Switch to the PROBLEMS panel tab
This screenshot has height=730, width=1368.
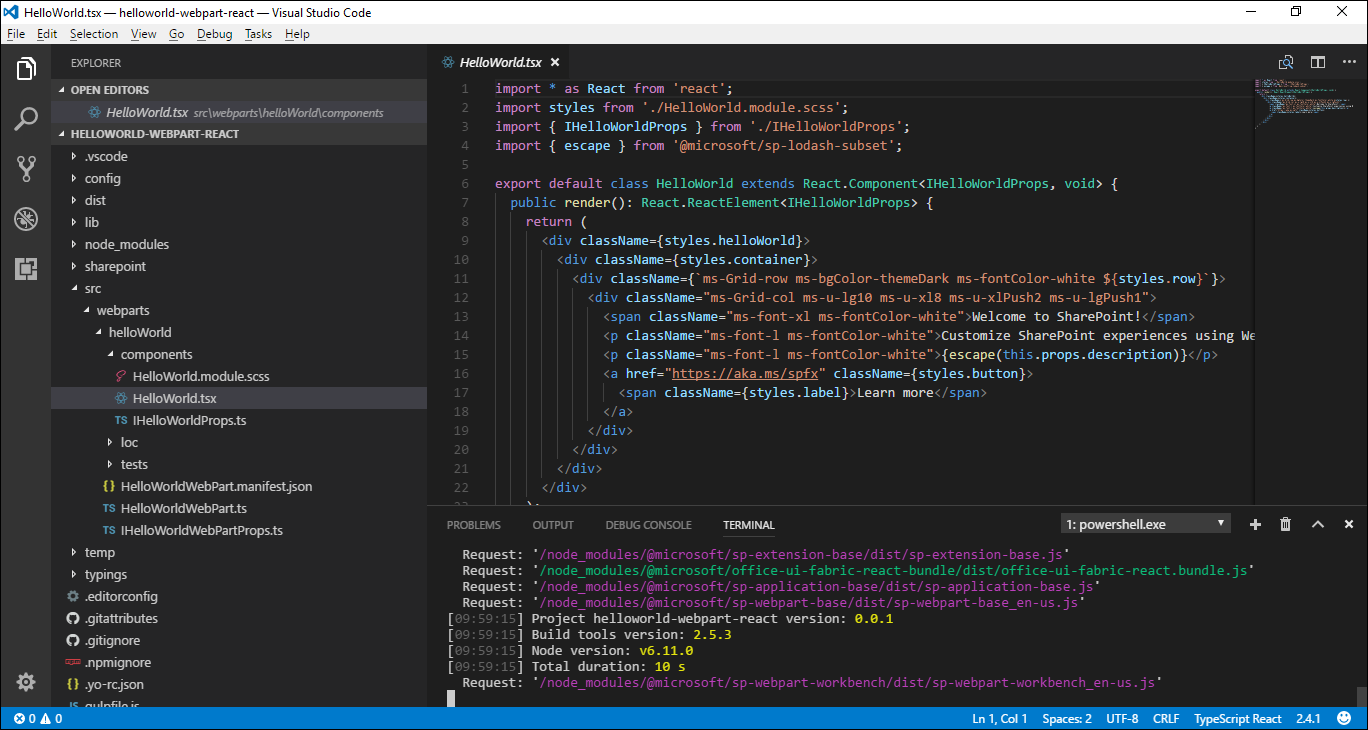pyautogui.click(x=474, y=525)
